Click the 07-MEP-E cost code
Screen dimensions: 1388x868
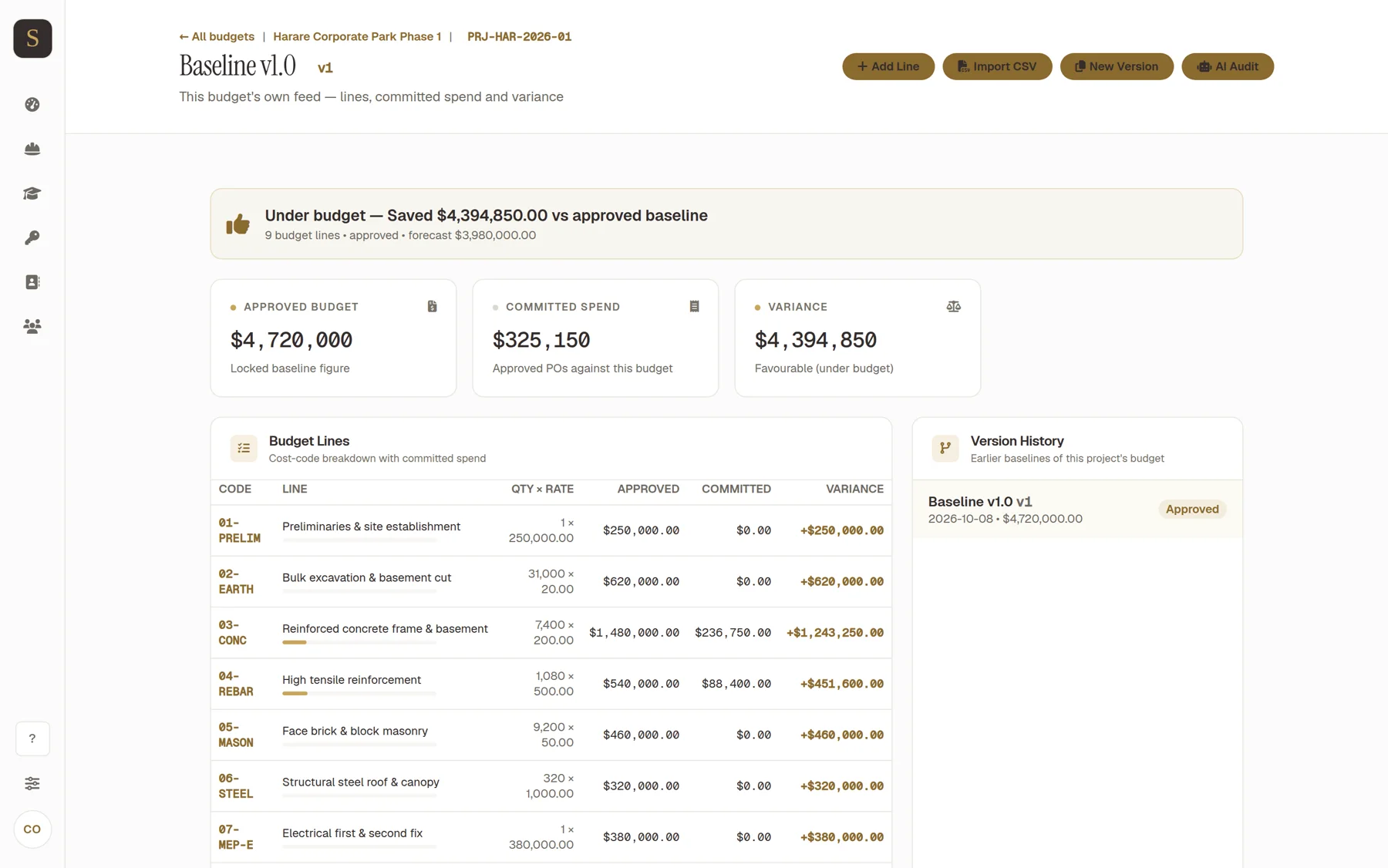pyautogui.click(x=236, y=837)
